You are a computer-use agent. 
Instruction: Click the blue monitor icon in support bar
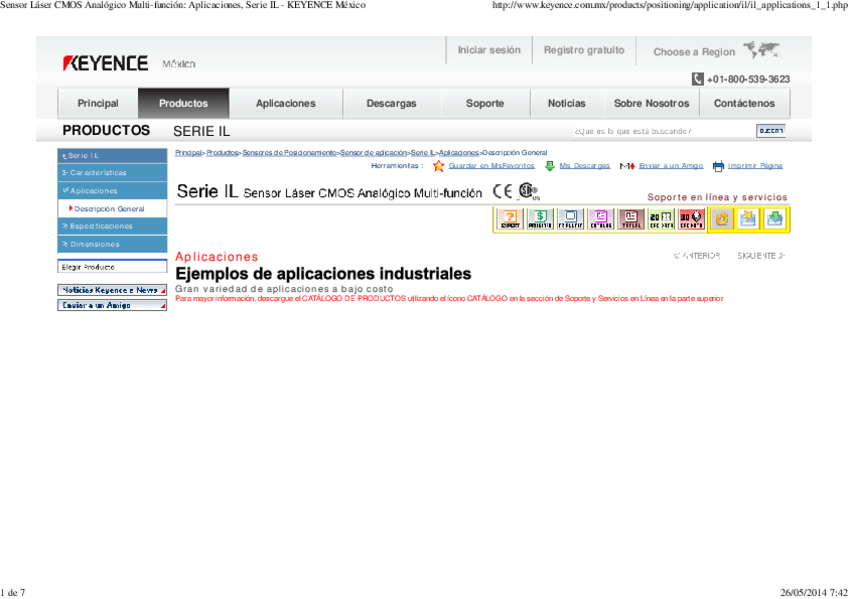pos(570,219)
